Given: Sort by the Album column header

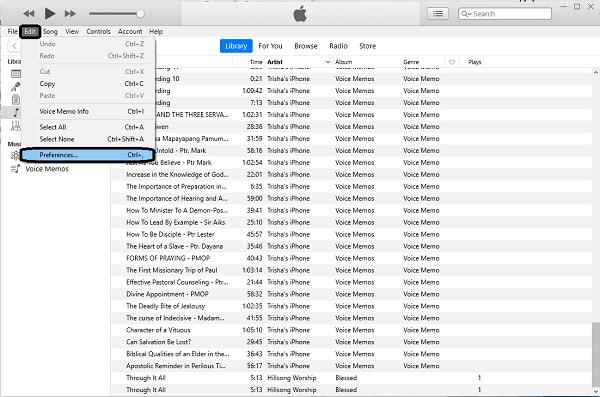Looking at the screenshot, I should pyautogui.click(x=344, y=62).
